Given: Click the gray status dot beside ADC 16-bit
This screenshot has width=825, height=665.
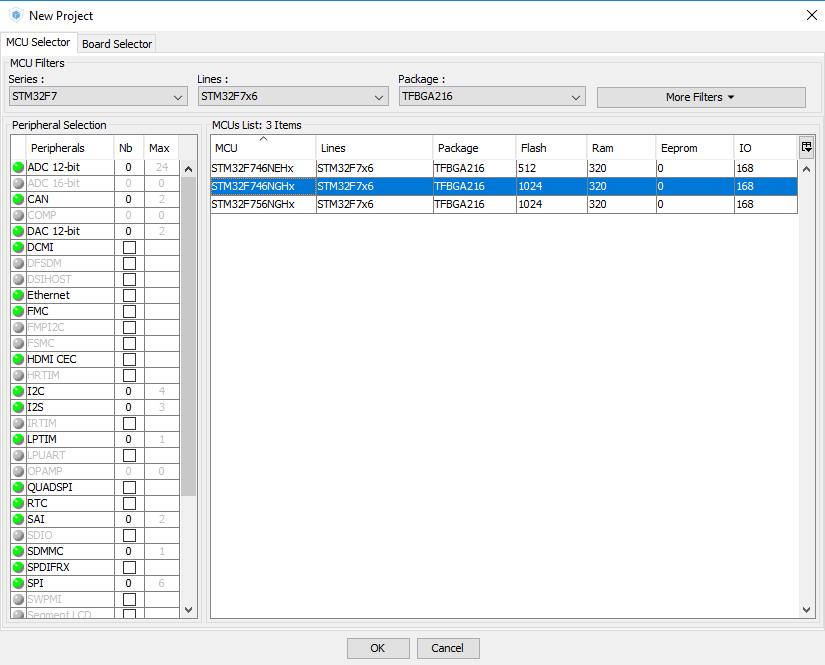Looking at the screenshot, I should pos(18,183).
